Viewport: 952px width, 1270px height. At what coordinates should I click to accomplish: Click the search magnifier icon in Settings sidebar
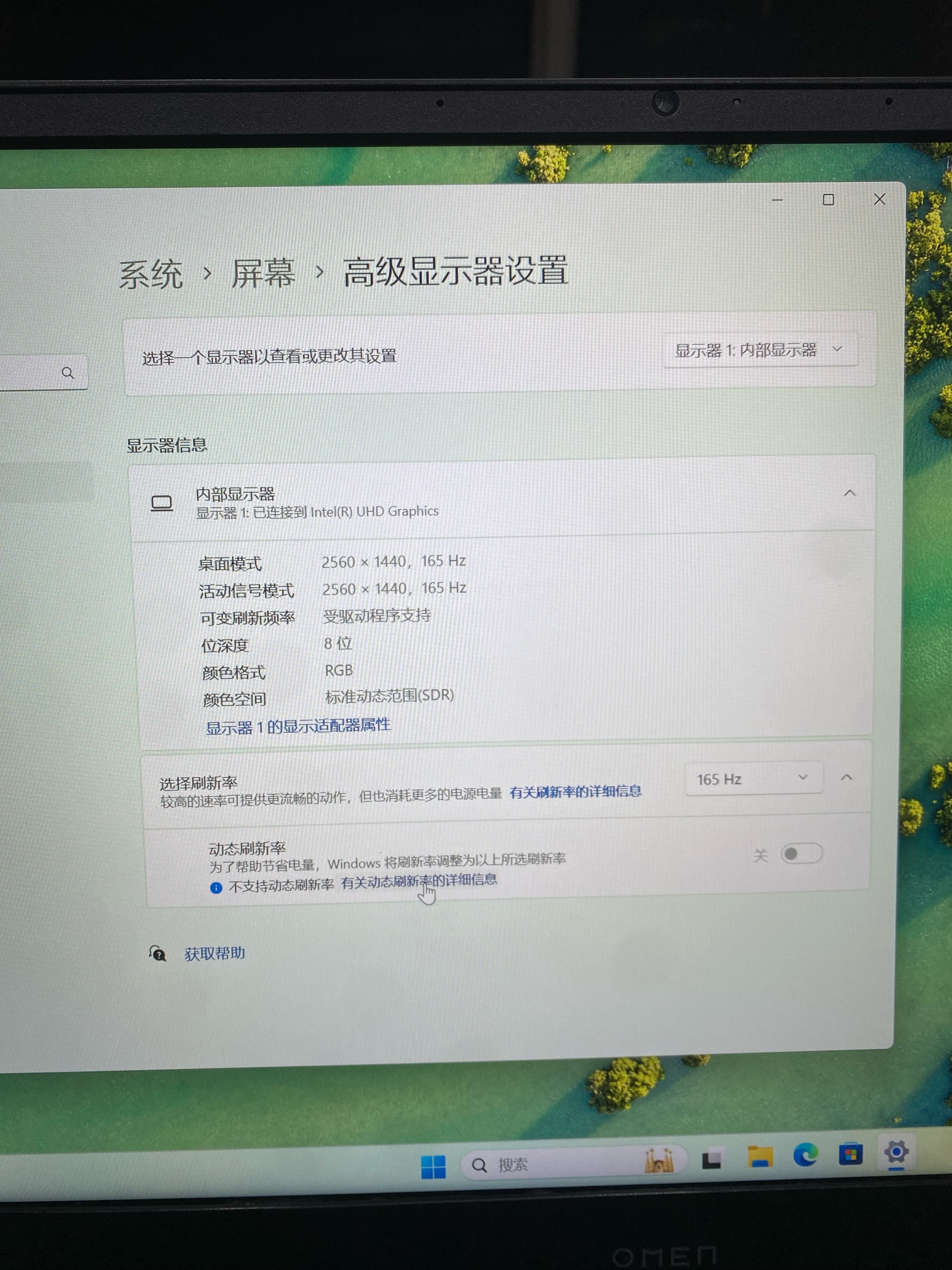click(x=68, y=373)
